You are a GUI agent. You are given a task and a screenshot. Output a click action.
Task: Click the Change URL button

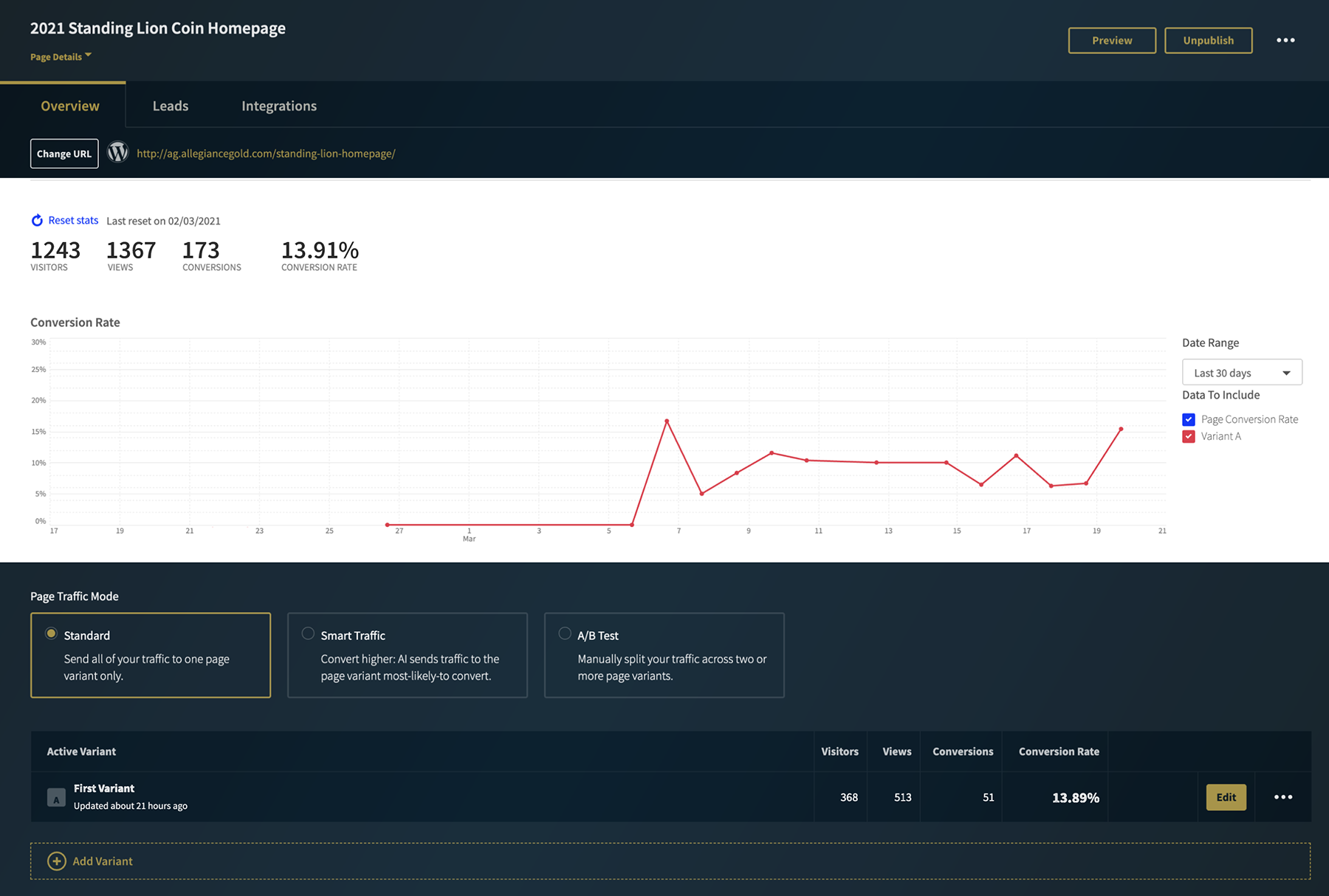pyautogui.click(x=64, y=154)
